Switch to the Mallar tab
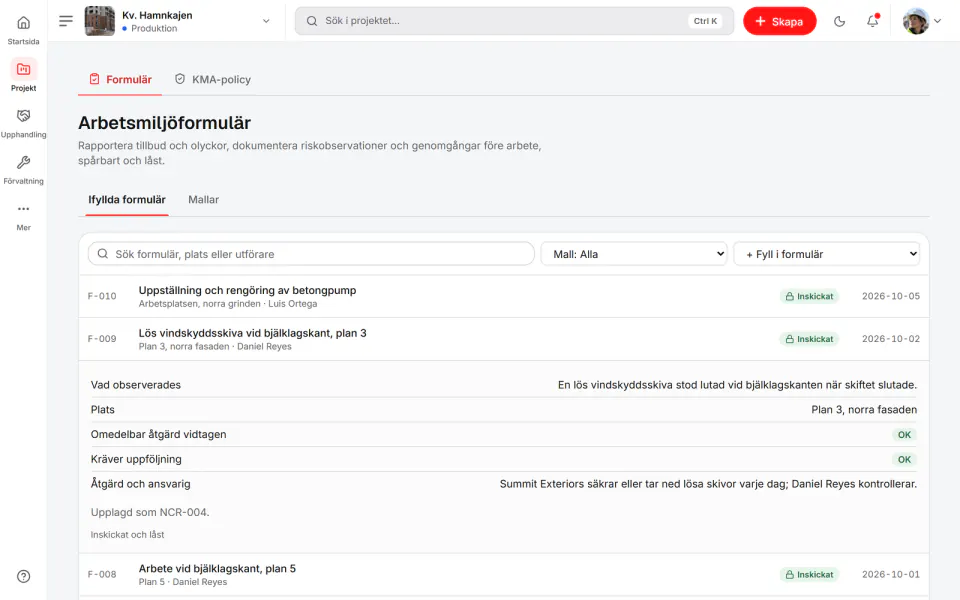This screenshot has width=960, height=600. pos(203,200)
